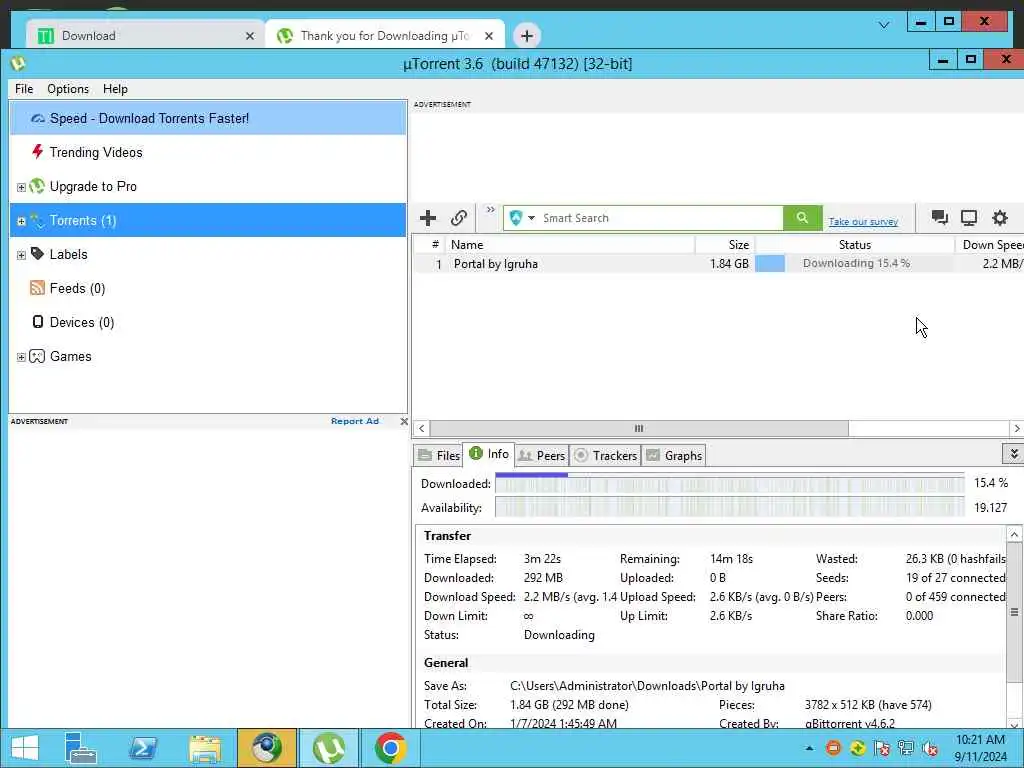1024x768 pixels.
Task: Click the Downloaded pieces progress bar
Action: 729,483
